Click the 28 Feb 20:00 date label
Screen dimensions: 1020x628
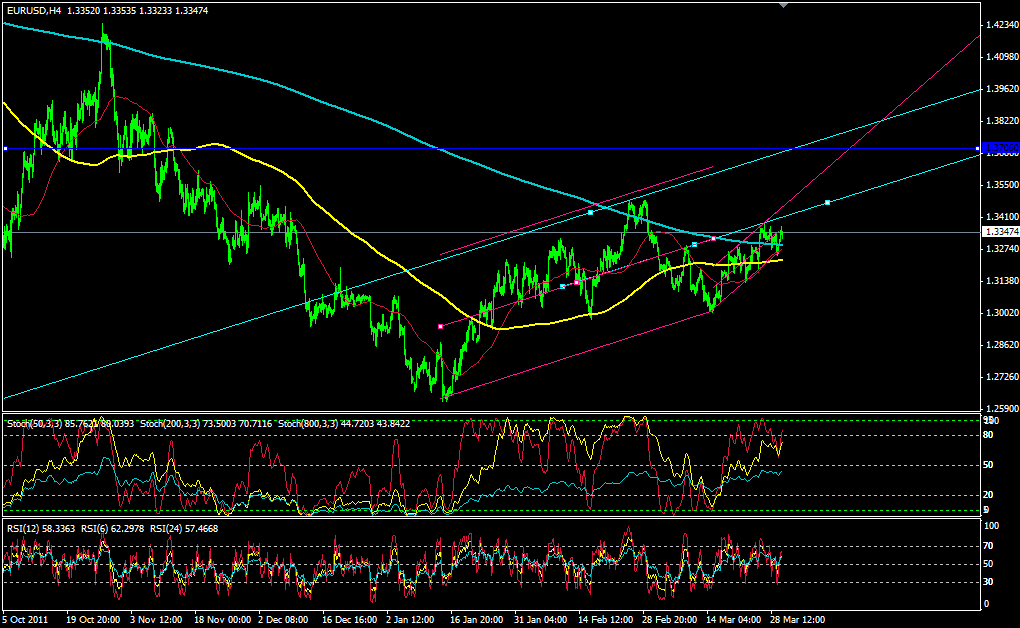[x=669, y=620]
